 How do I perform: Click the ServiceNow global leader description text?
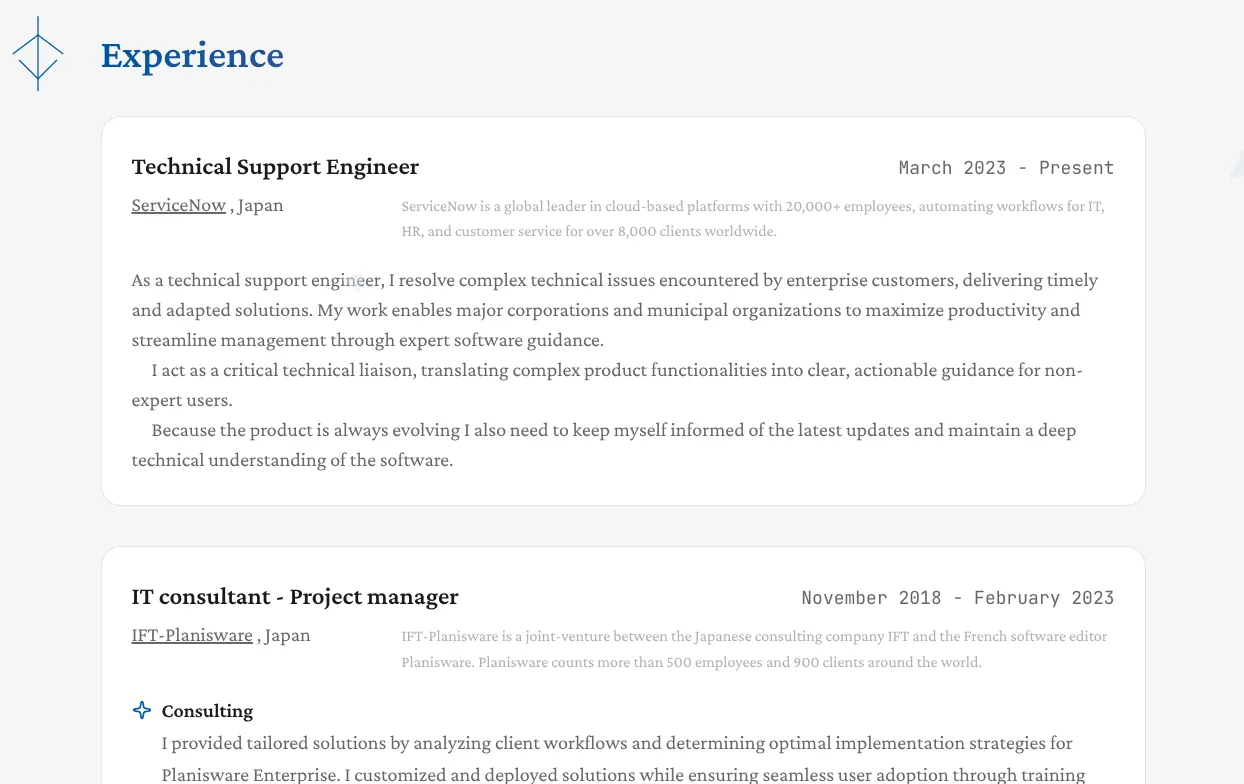pos(752,219)
